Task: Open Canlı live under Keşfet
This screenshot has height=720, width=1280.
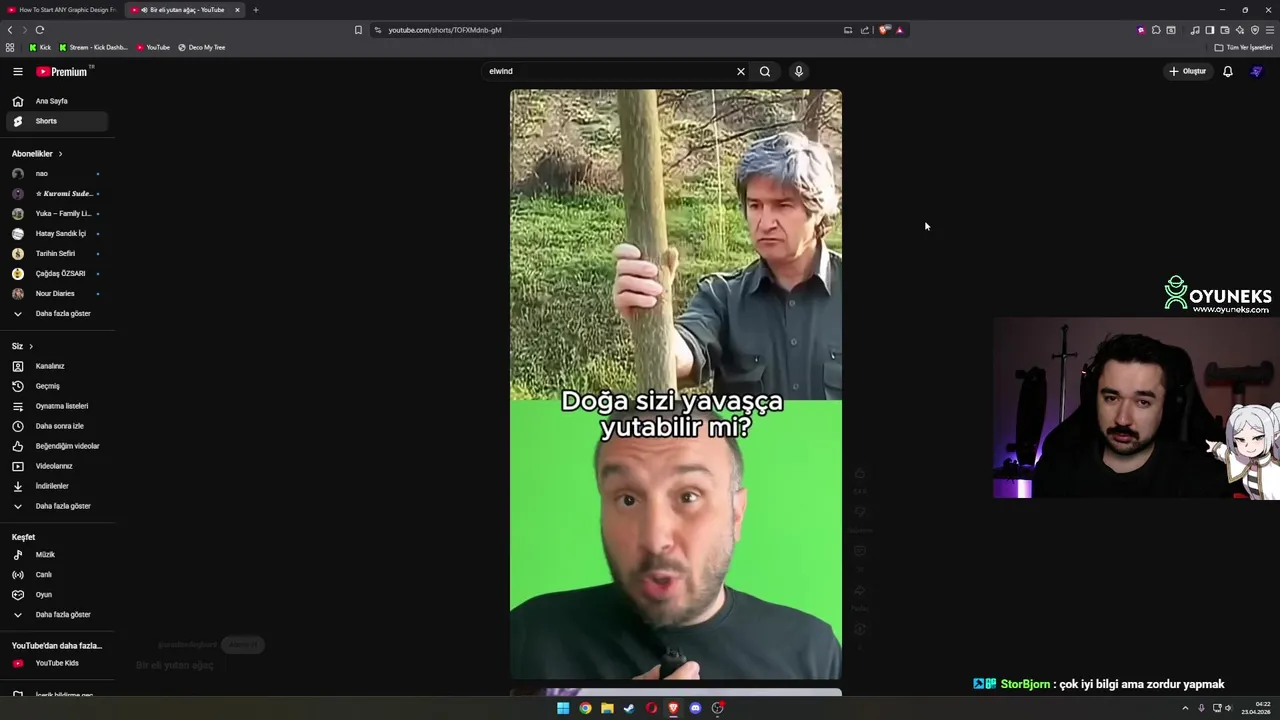Action: 57,574
